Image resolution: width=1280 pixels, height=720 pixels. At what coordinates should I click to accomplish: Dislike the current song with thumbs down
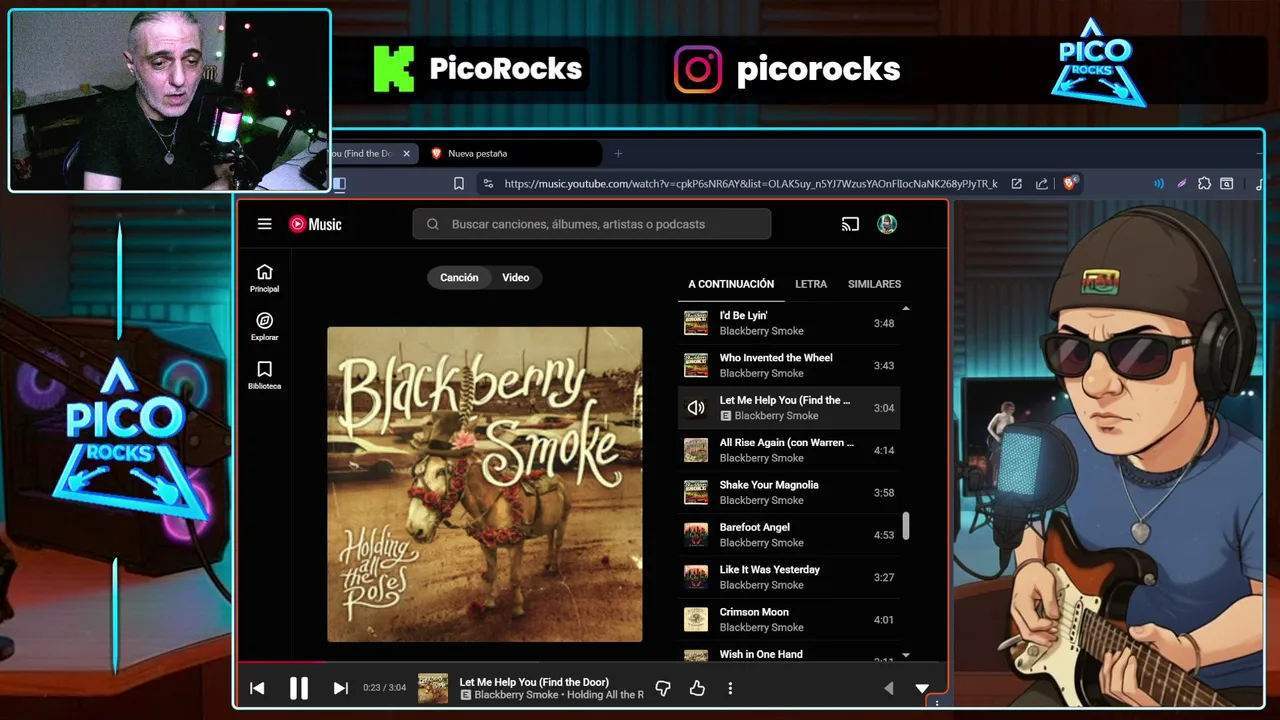662,688
